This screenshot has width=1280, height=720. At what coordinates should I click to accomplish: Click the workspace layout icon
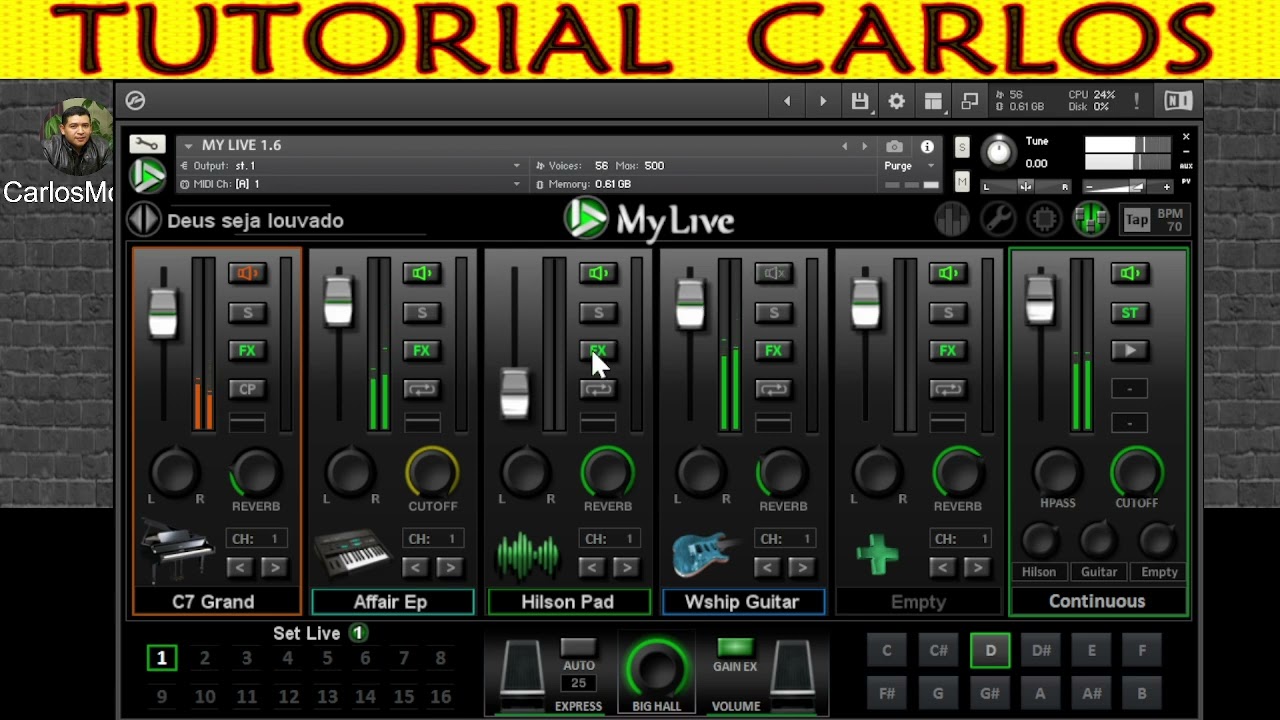(x=933, y=101)
